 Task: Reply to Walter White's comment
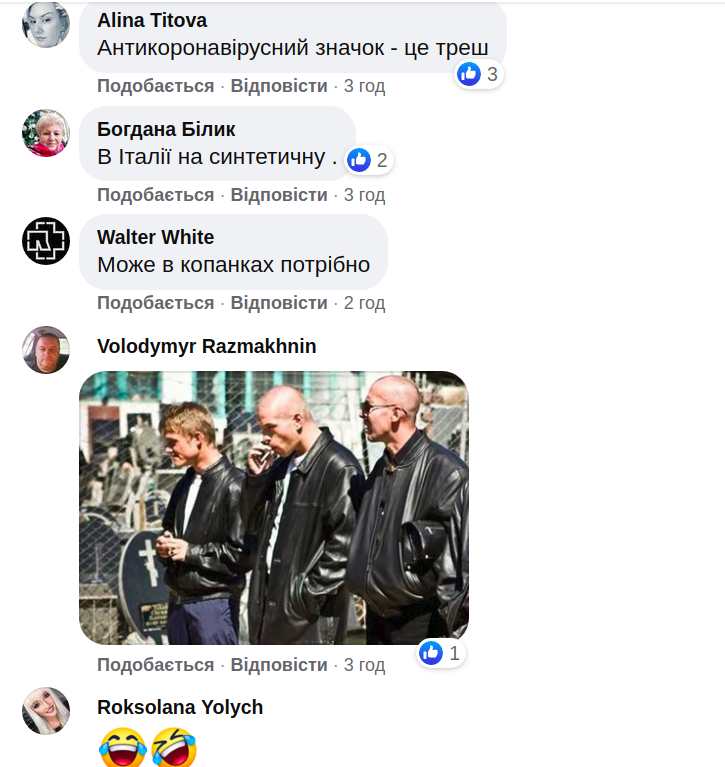(279, 303)
